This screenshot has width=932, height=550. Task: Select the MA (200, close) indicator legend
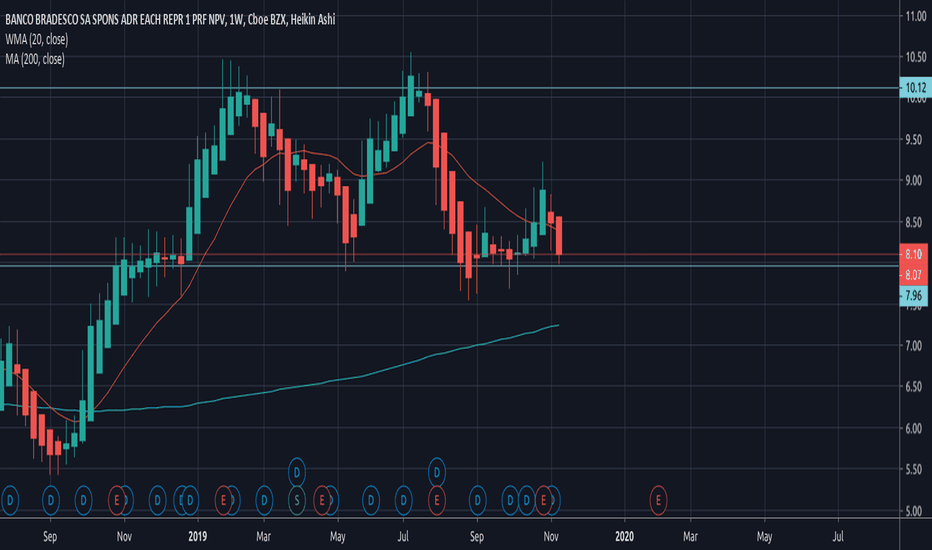(35, 59)
